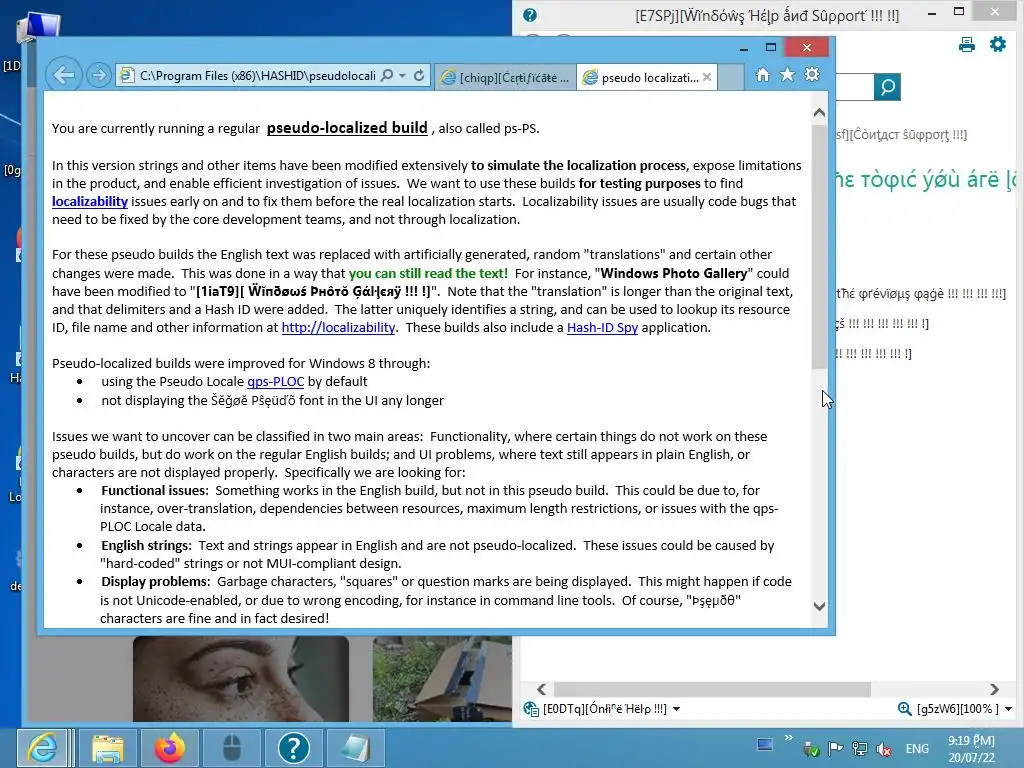1024x768 pixels.
Task: Open the Contact support link in Help
Action: (901, 135)
